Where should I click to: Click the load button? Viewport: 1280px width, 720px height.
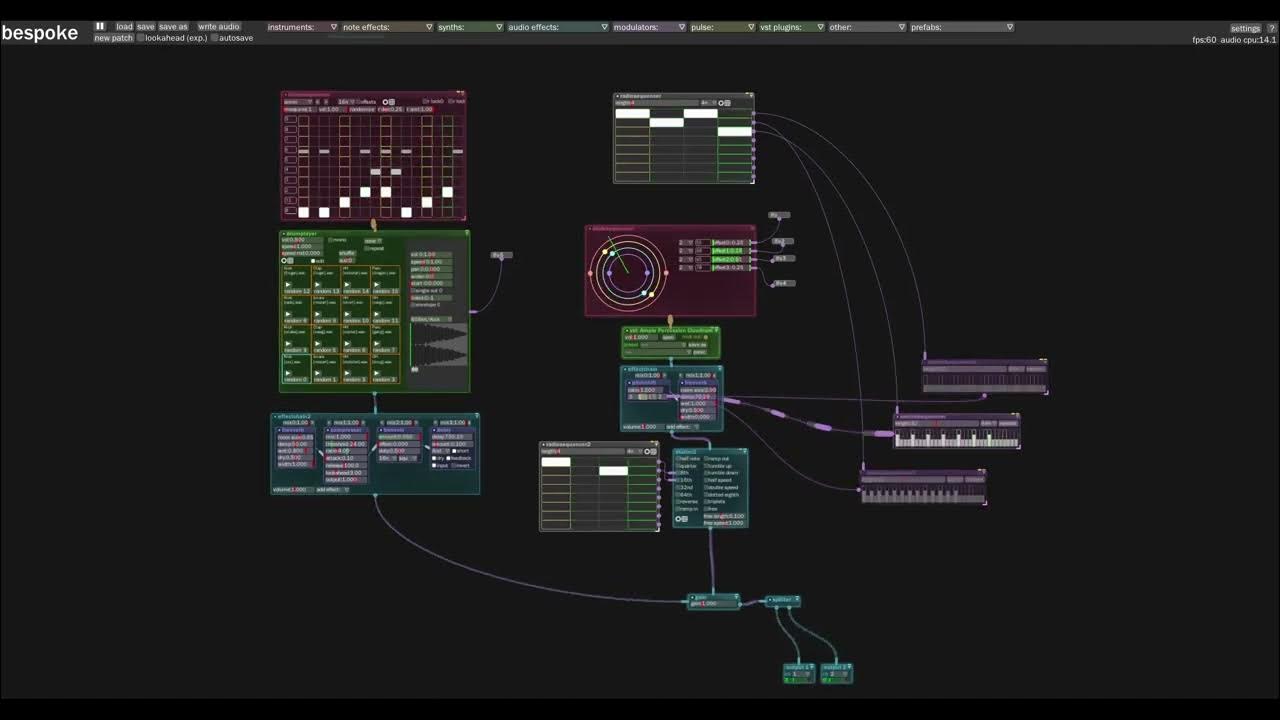124,27
